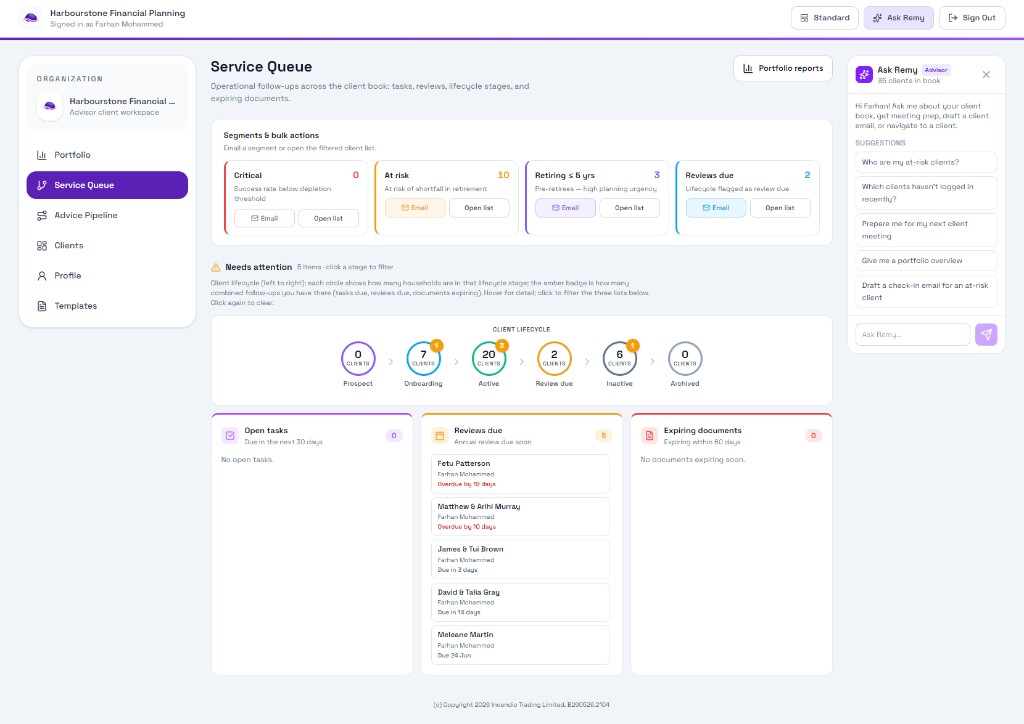Click the Open tasks checklist icon
1024x724 pixels.
pyautogui.click(x=230, y=435)
